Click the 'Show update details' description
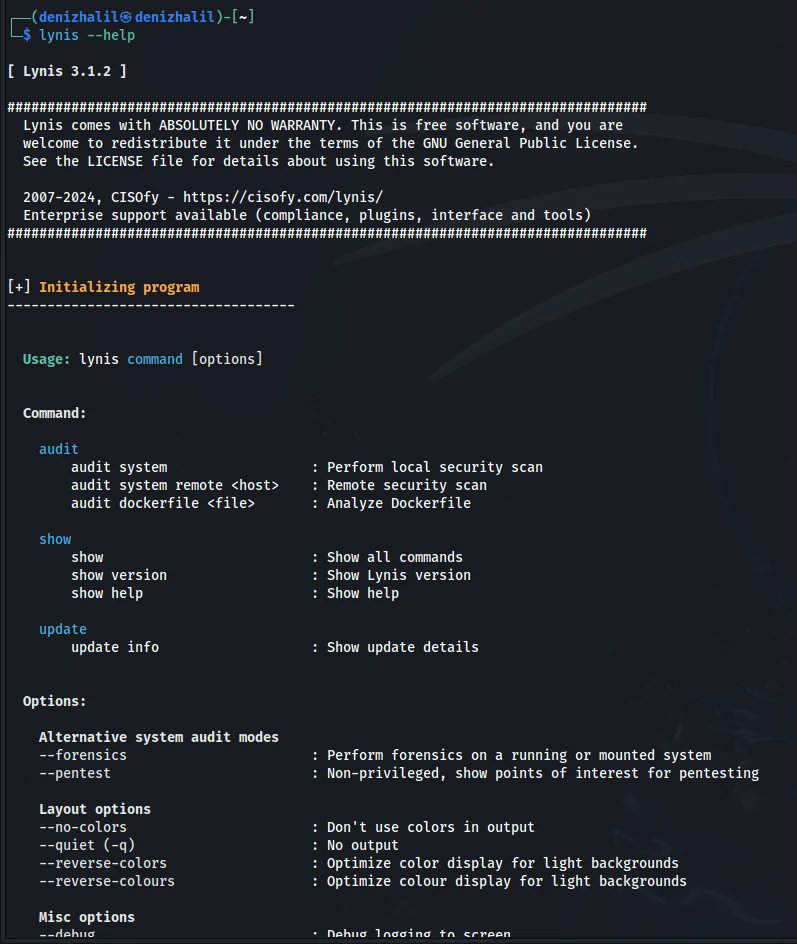This screenshot has width=797, height=944. click(403, 647)
